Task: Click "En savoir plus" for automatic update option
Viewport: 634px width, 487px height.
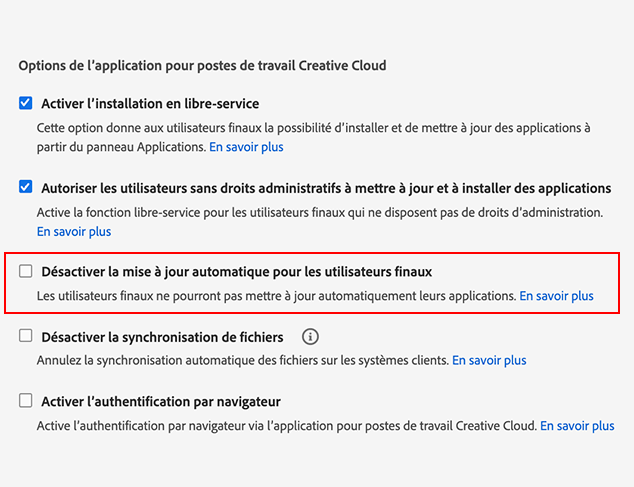Action: 556,296
